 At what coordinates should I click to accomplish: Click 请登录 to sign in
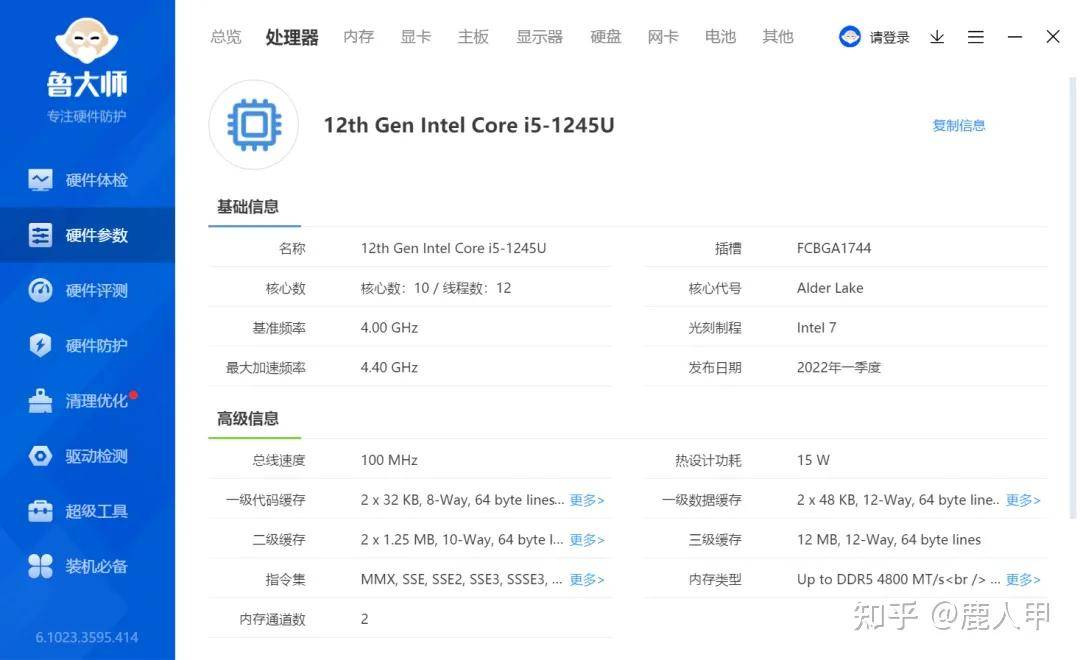coord(889,38)
